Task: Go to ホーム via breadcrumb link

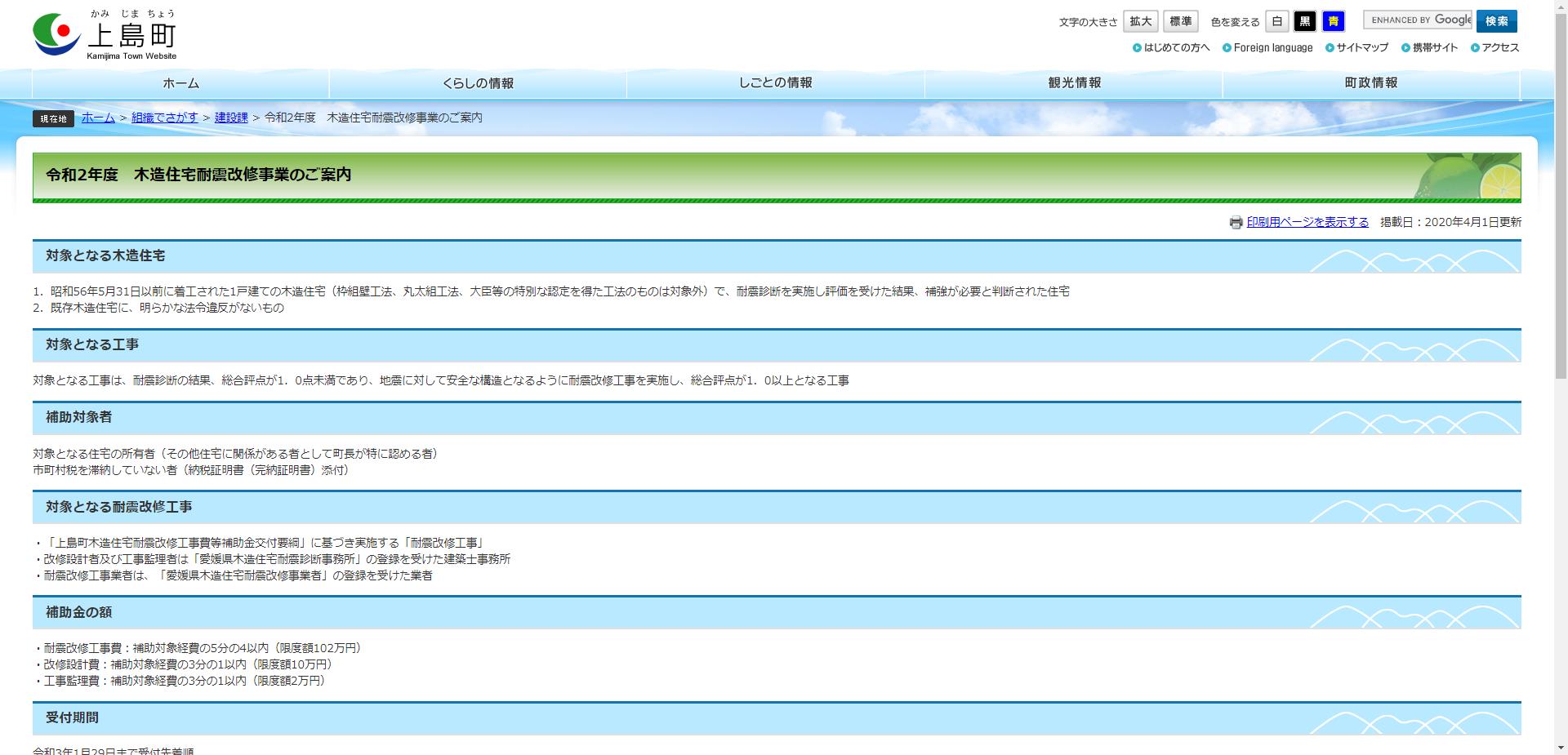Action: pos(97,118)
